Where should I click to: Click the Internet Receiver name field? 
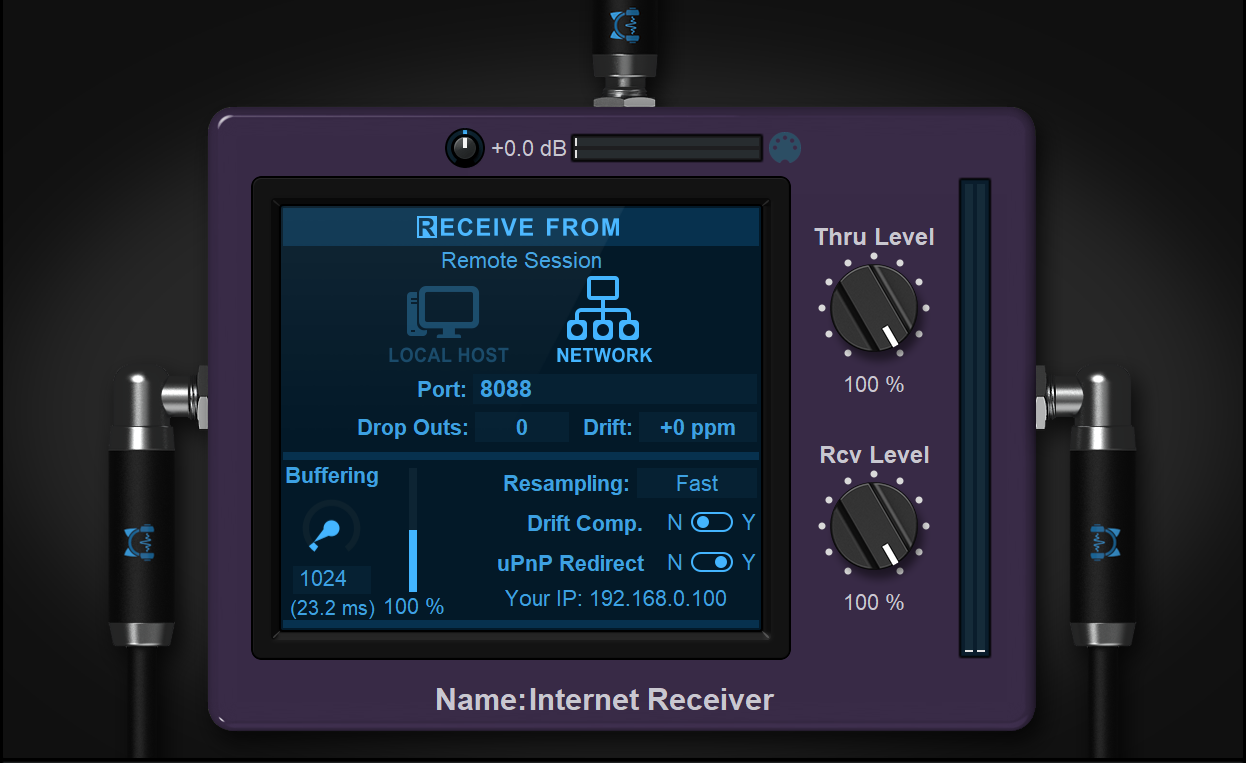tap(650, 699)
